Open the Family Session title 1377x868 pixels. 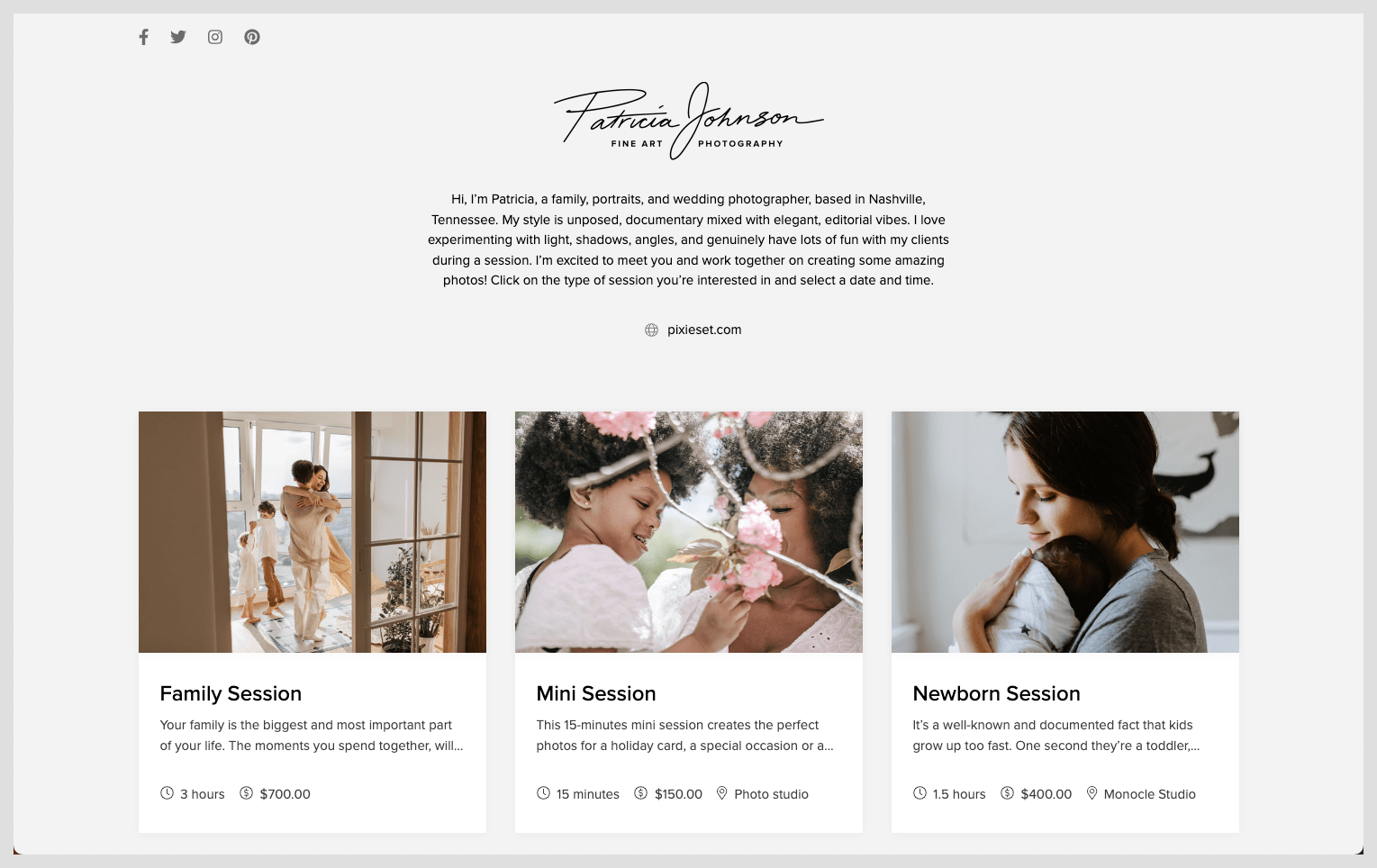(231, 693)
